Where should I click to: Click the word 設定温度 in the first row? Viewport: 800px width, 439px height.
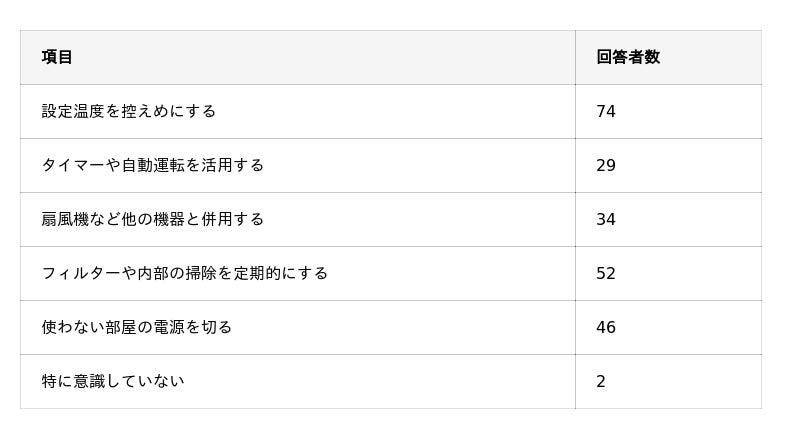(x=73, y=111)
